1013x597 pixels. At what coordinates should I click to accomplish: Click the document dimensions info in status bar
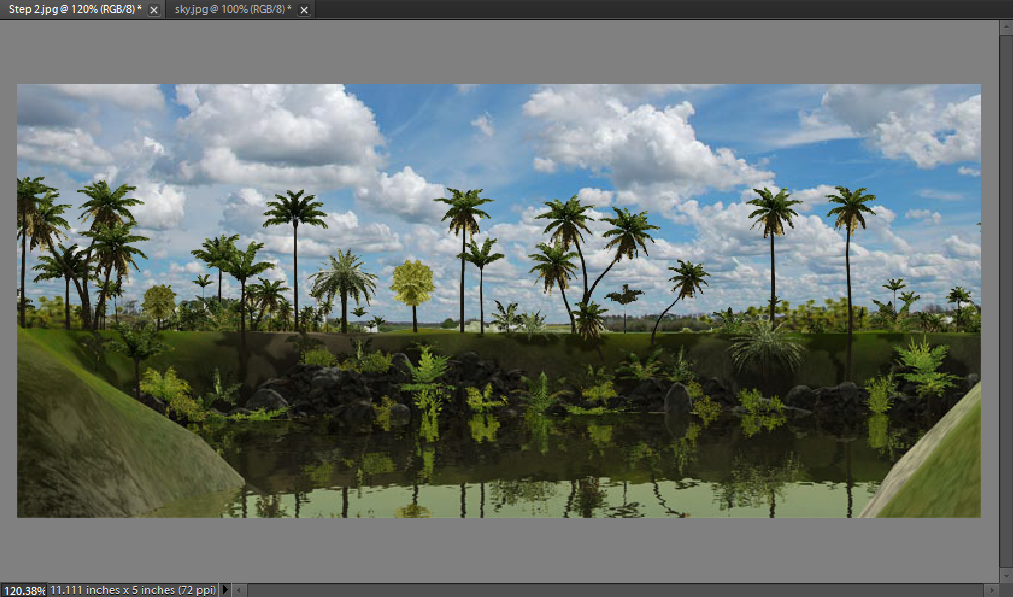click(132, 590)
